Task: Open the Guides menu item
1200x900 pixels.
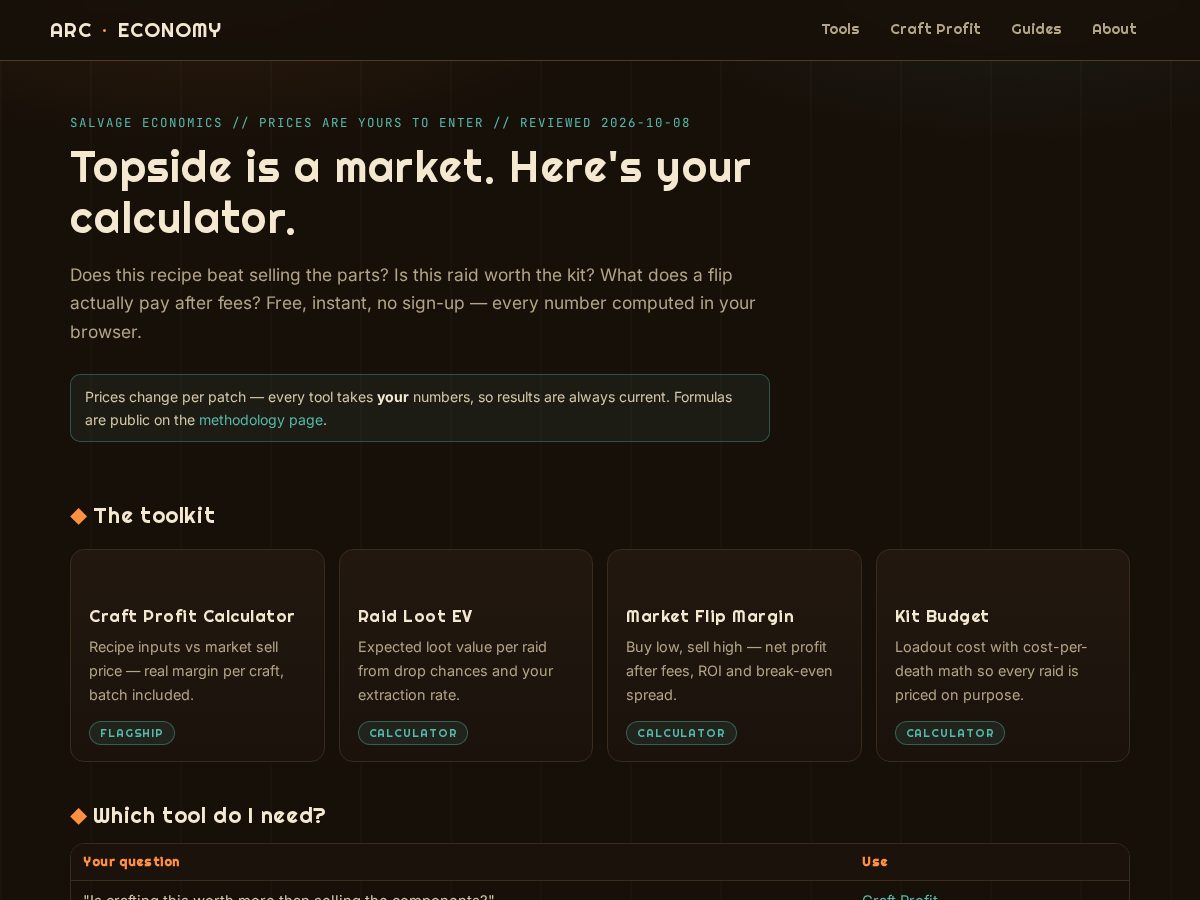Action: [x=1036, y=29]
